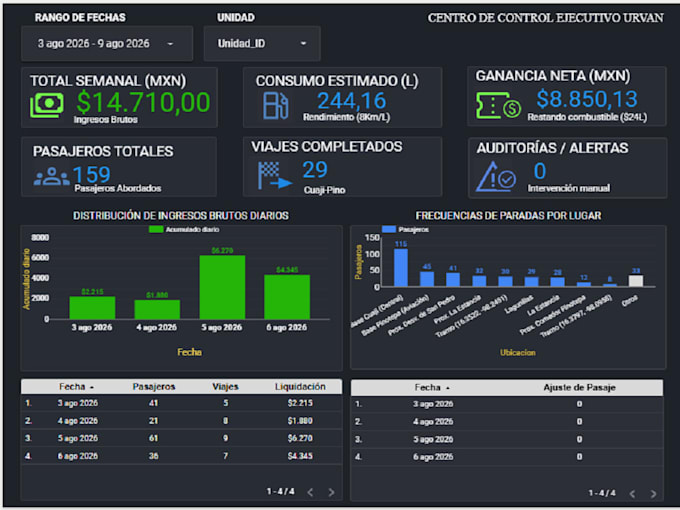Viewport: 680px width, 510px height.
Task: Click the green cash icon in Total Semanal
Action: tap(47, 105)
